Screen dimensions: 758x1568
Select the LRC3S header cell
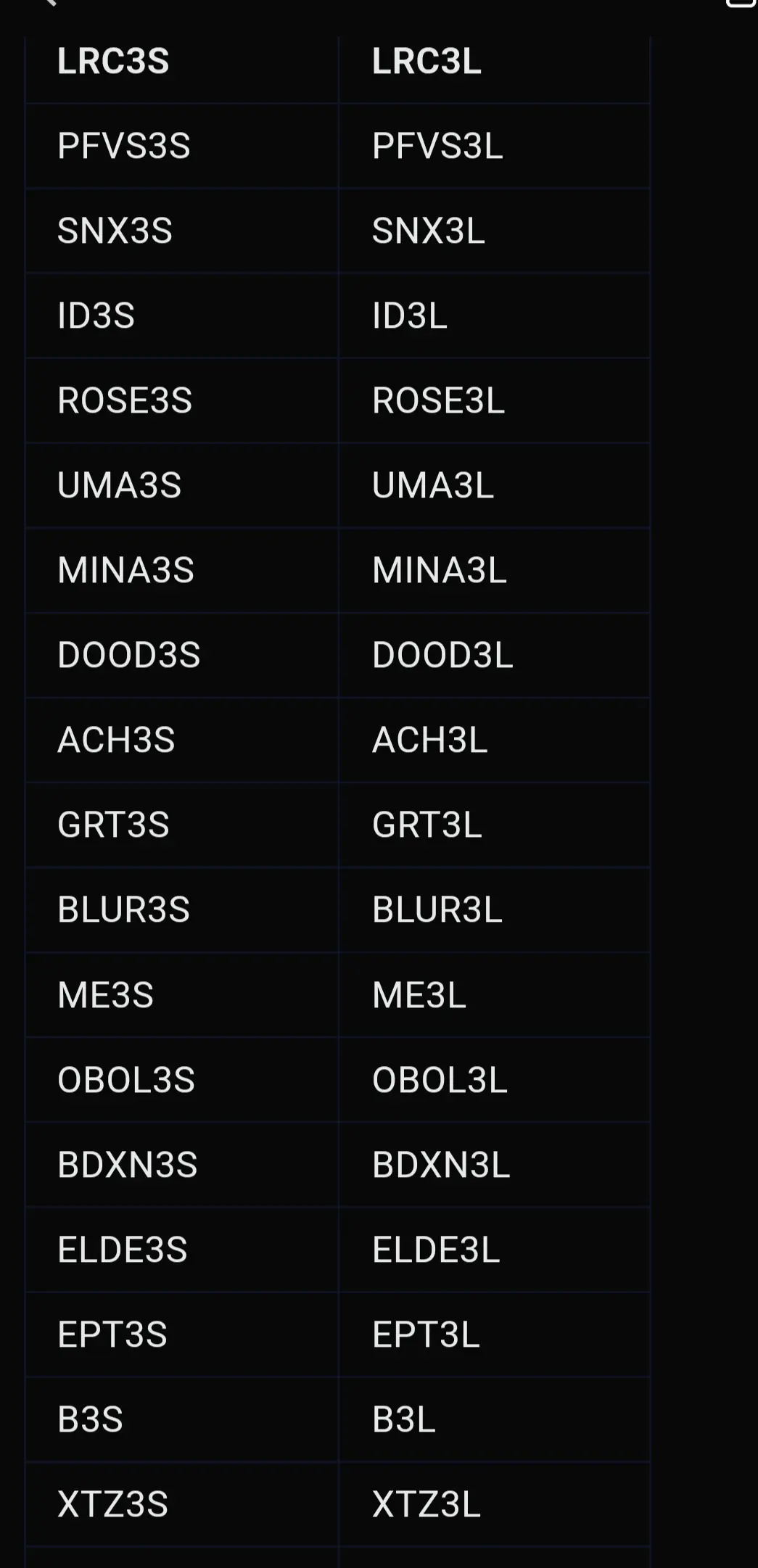(x=182, y=62)
